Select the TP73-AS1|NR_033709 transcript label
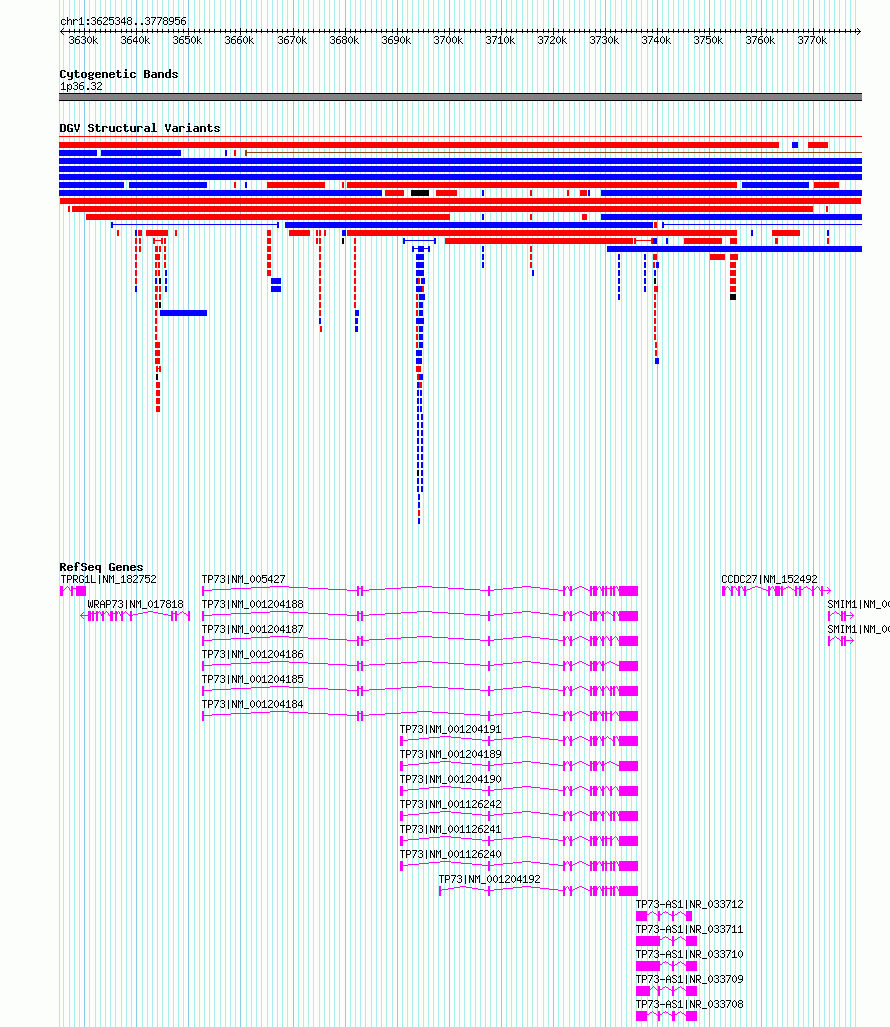Viewport: 890px width, 1027px height. click(690, 979)
